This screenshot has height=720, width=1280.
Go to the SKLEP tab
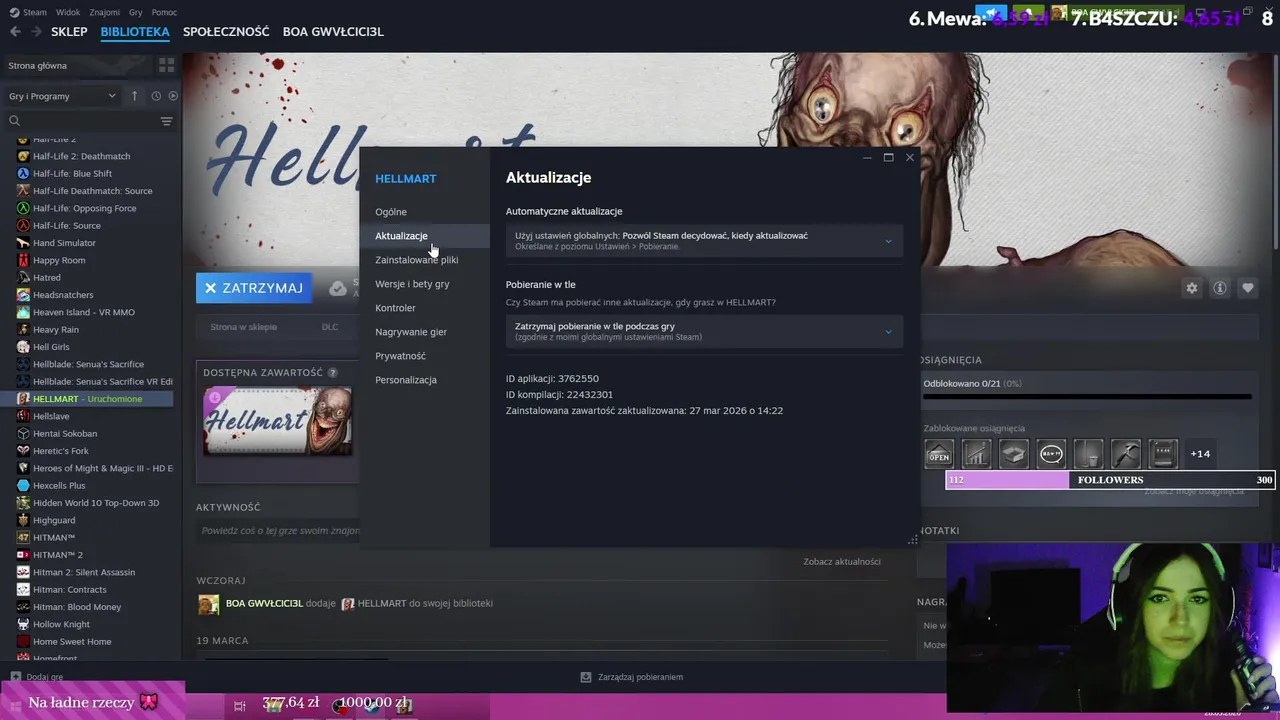(x=69, y=32)
